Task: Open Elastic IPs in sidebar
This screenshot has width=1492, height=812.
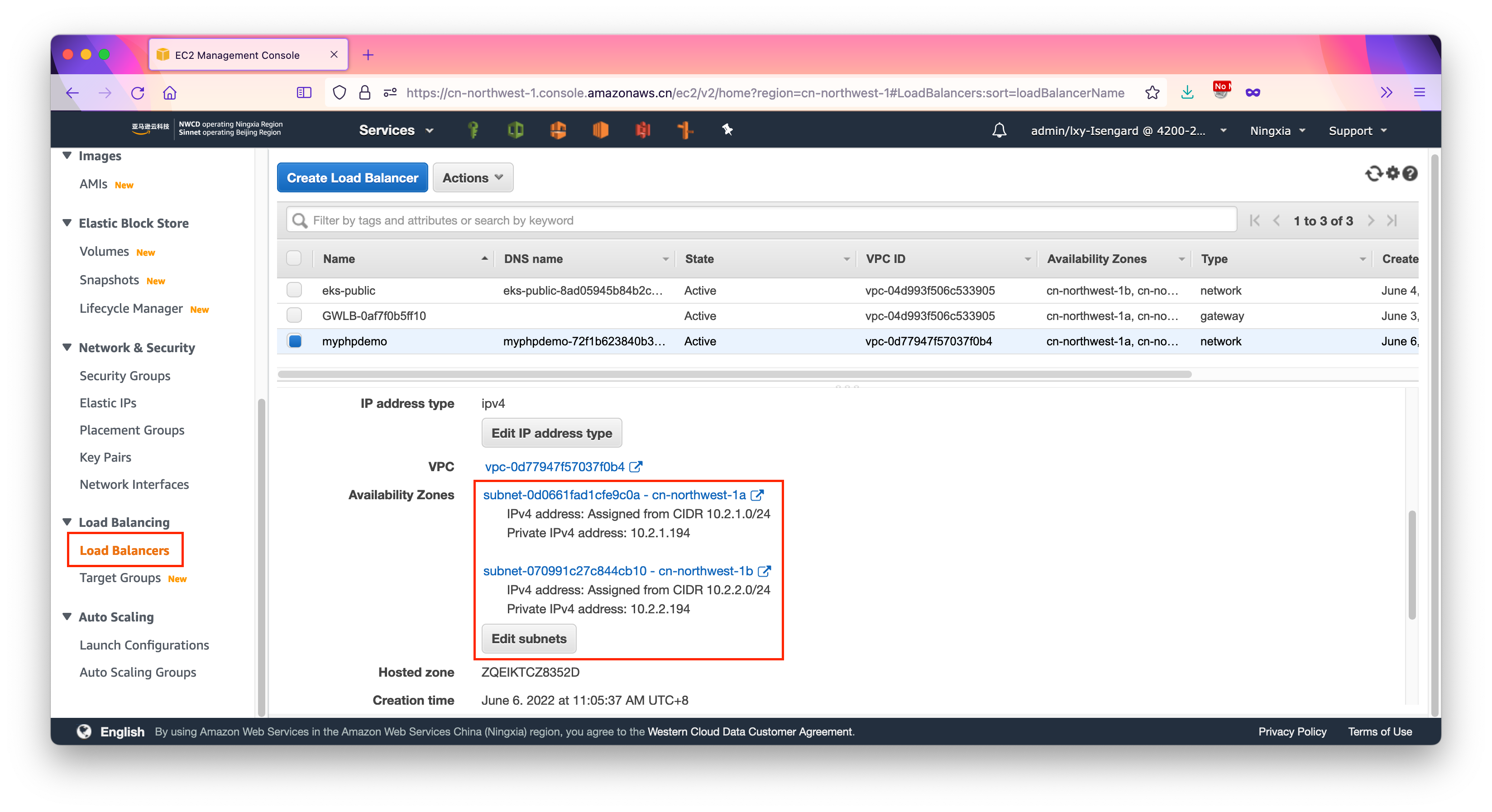Action: point(108,402)
